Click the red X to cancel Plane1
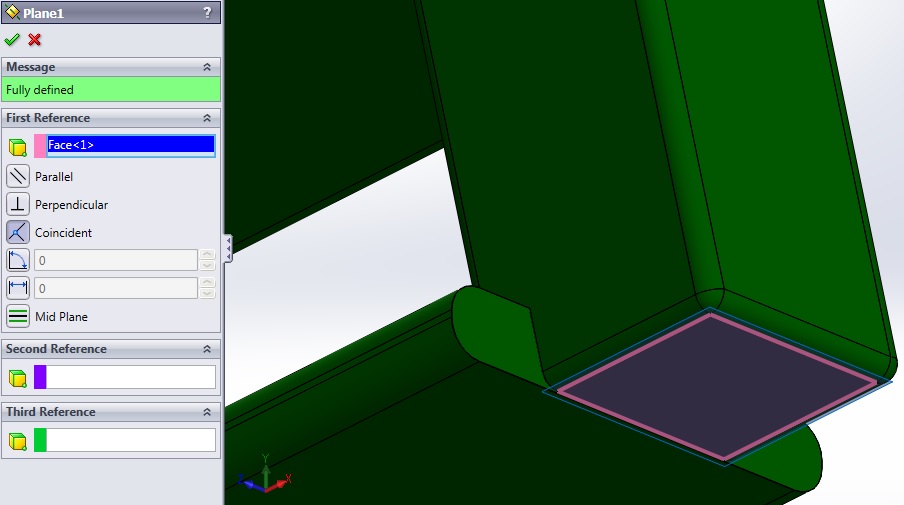The width and height of the screenshot is (904, 505). pos(35,40)
